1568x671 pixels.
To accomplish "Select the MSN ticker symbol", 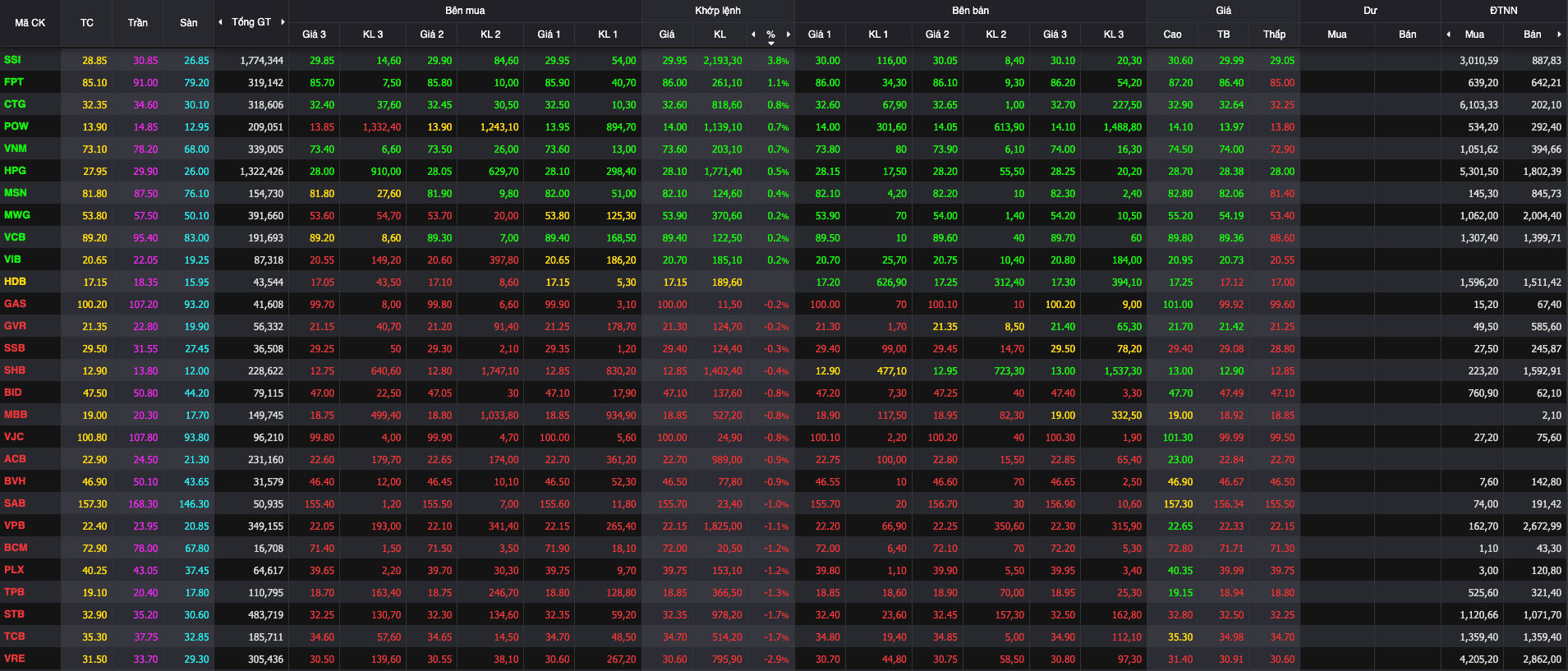I will pyautogui.click(x=16, y=193).
